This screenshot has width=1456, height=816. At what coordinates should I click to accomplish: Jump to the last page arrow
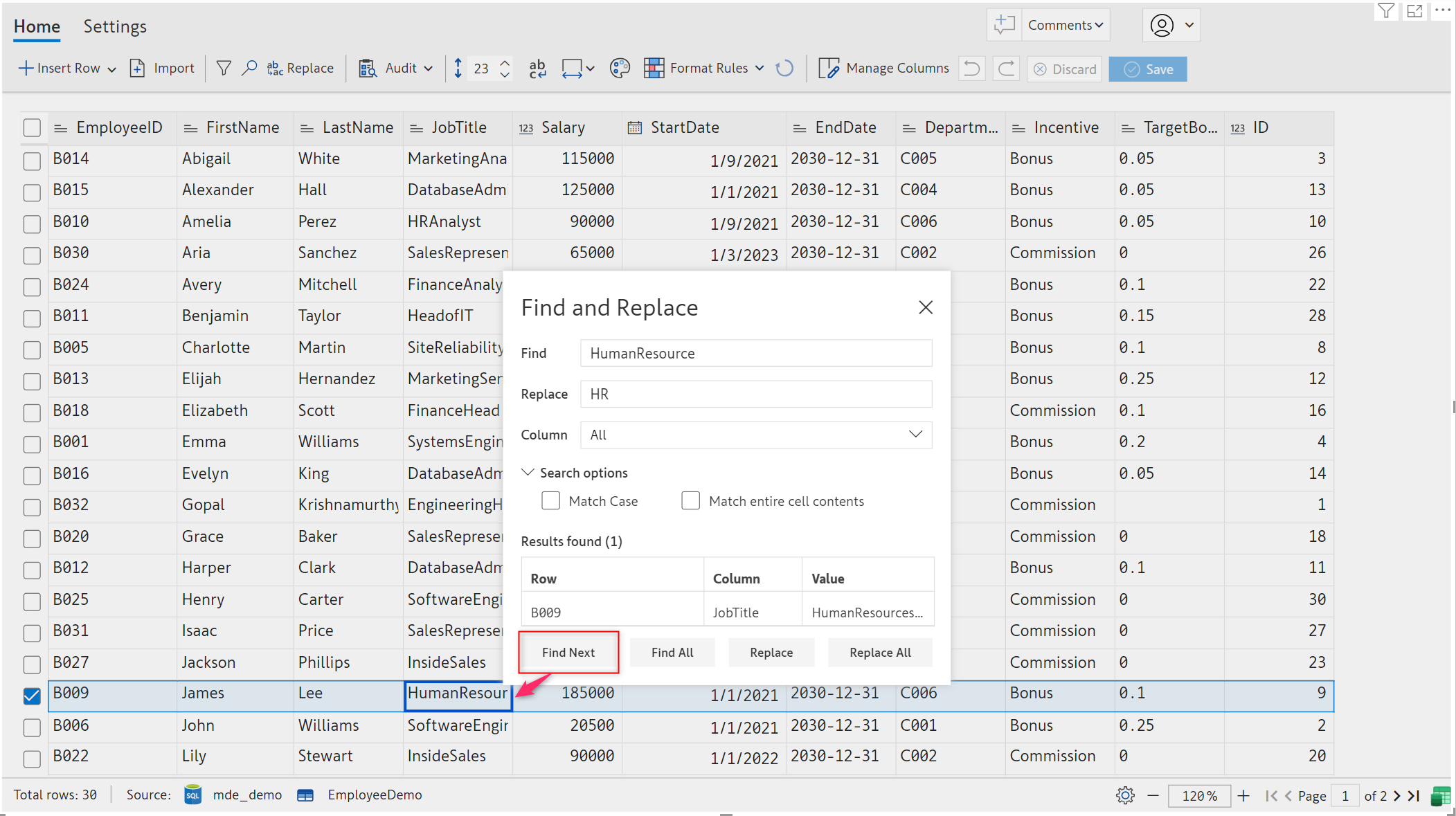[x=1414, y=795]
